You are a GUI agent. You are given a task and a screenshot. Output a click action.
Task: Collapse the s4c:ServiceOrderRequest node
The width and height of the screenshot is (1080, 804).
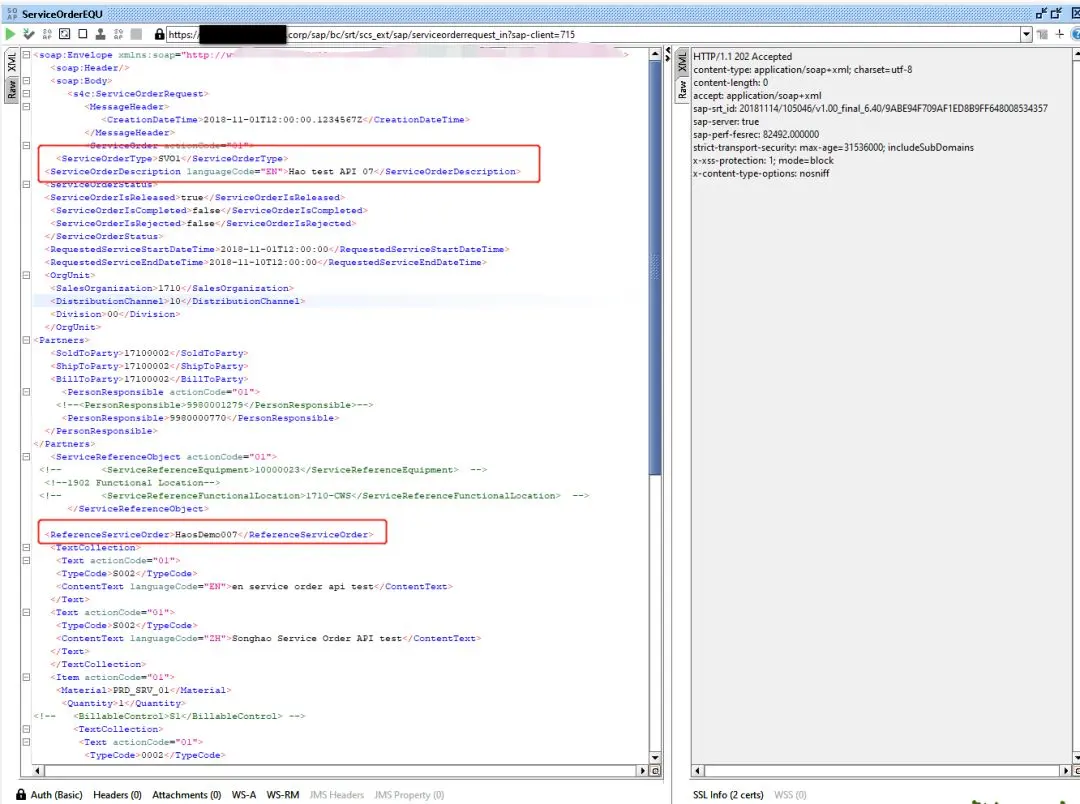click(26, 94)
